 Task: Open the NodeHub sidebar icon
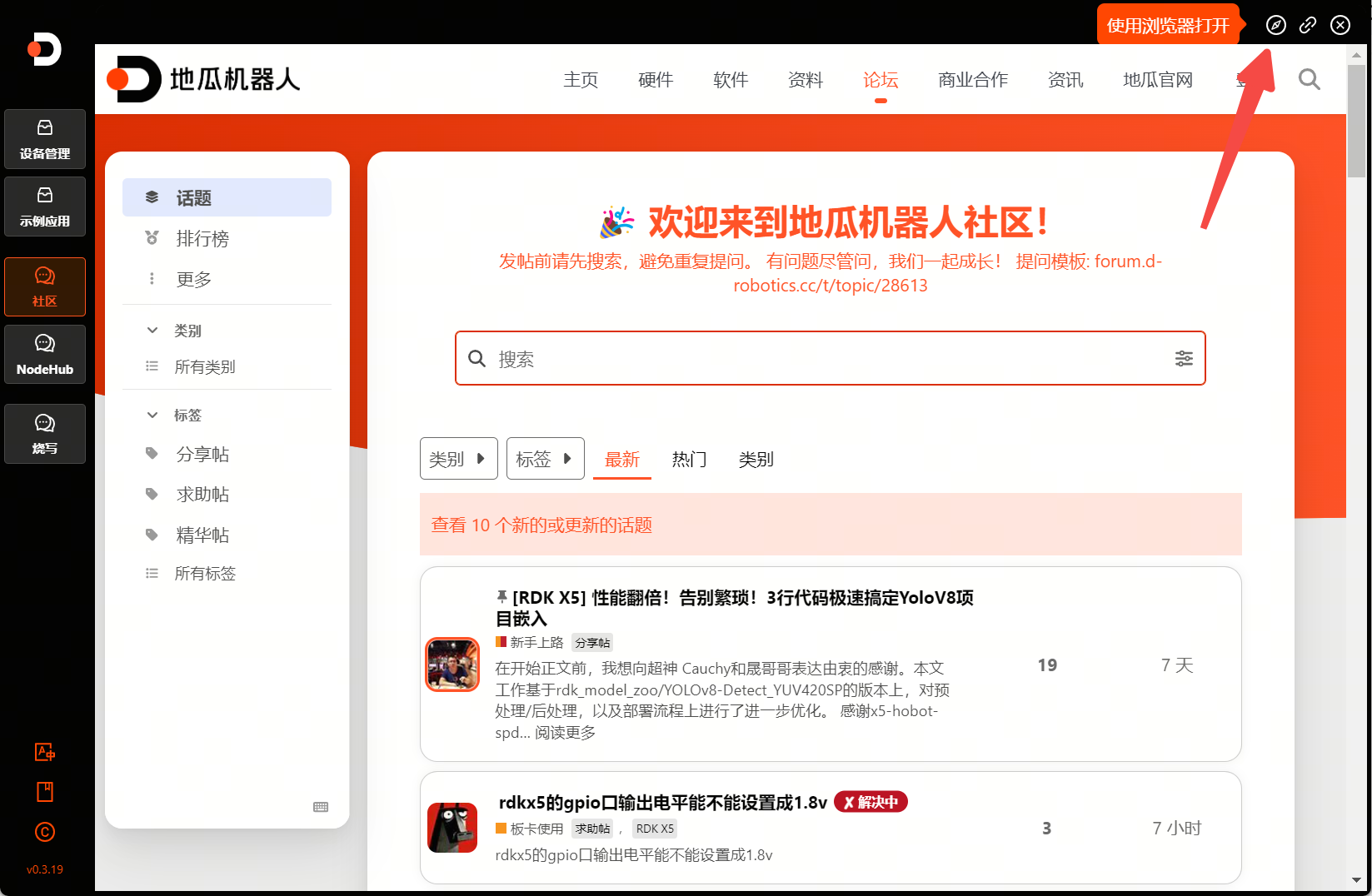pyautogui.click(x=44, y=354)
